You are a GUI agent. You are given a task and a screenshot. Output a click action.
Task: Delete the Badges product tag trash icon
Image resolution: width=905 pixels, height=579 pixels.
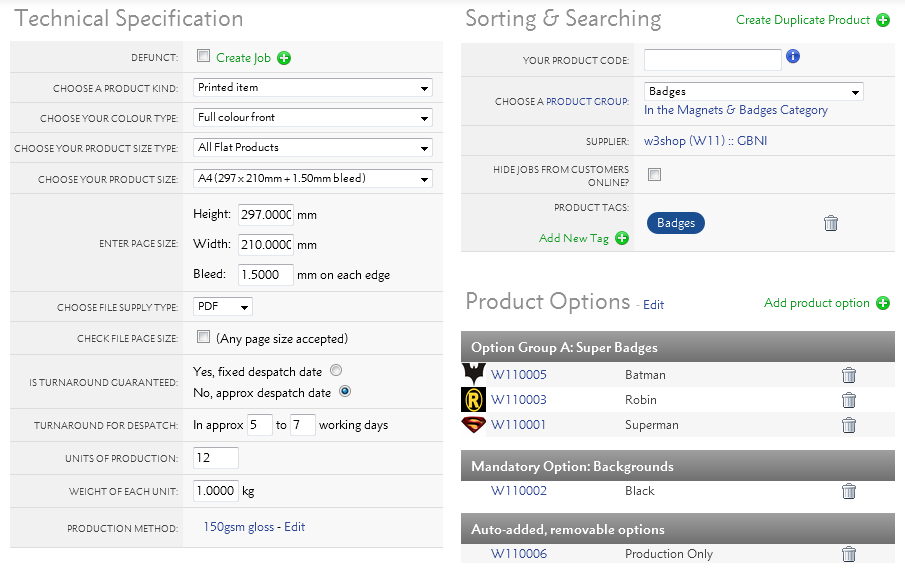[830, 223]
